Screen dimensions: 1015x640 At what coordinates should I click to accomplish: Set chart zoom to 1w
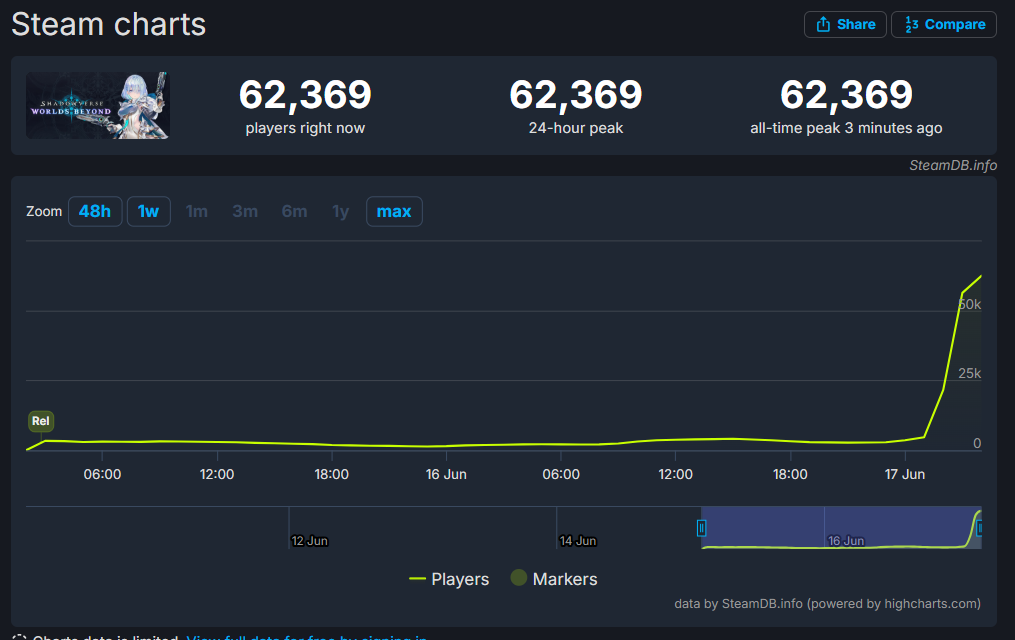tap(149, 212)
